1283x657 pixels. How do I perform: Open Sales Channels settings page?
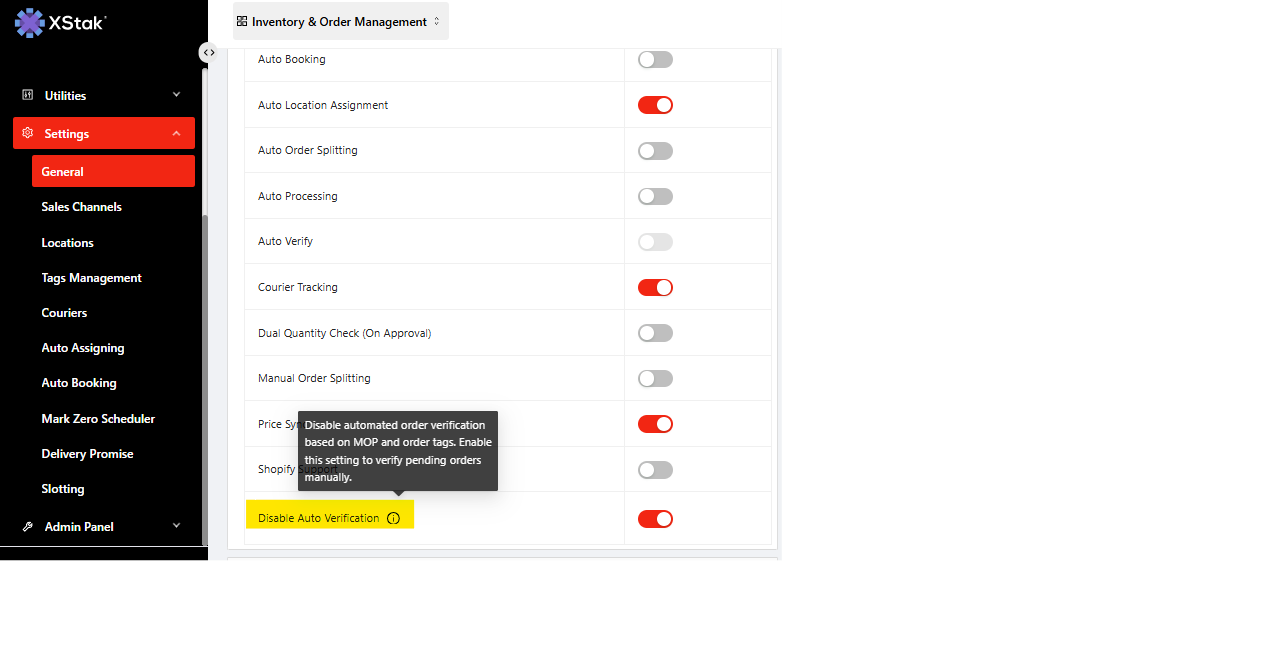click(81, 207)
